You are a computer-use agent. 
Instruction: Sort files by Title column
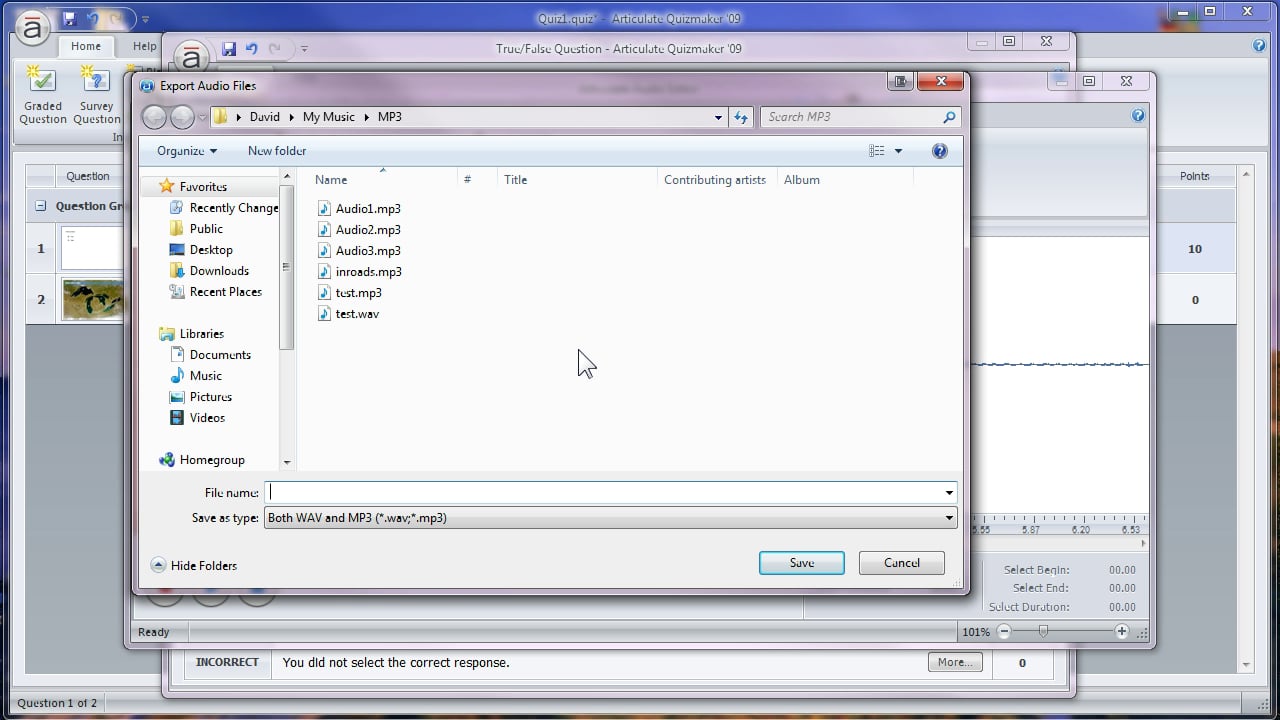(x=515, y=180)
